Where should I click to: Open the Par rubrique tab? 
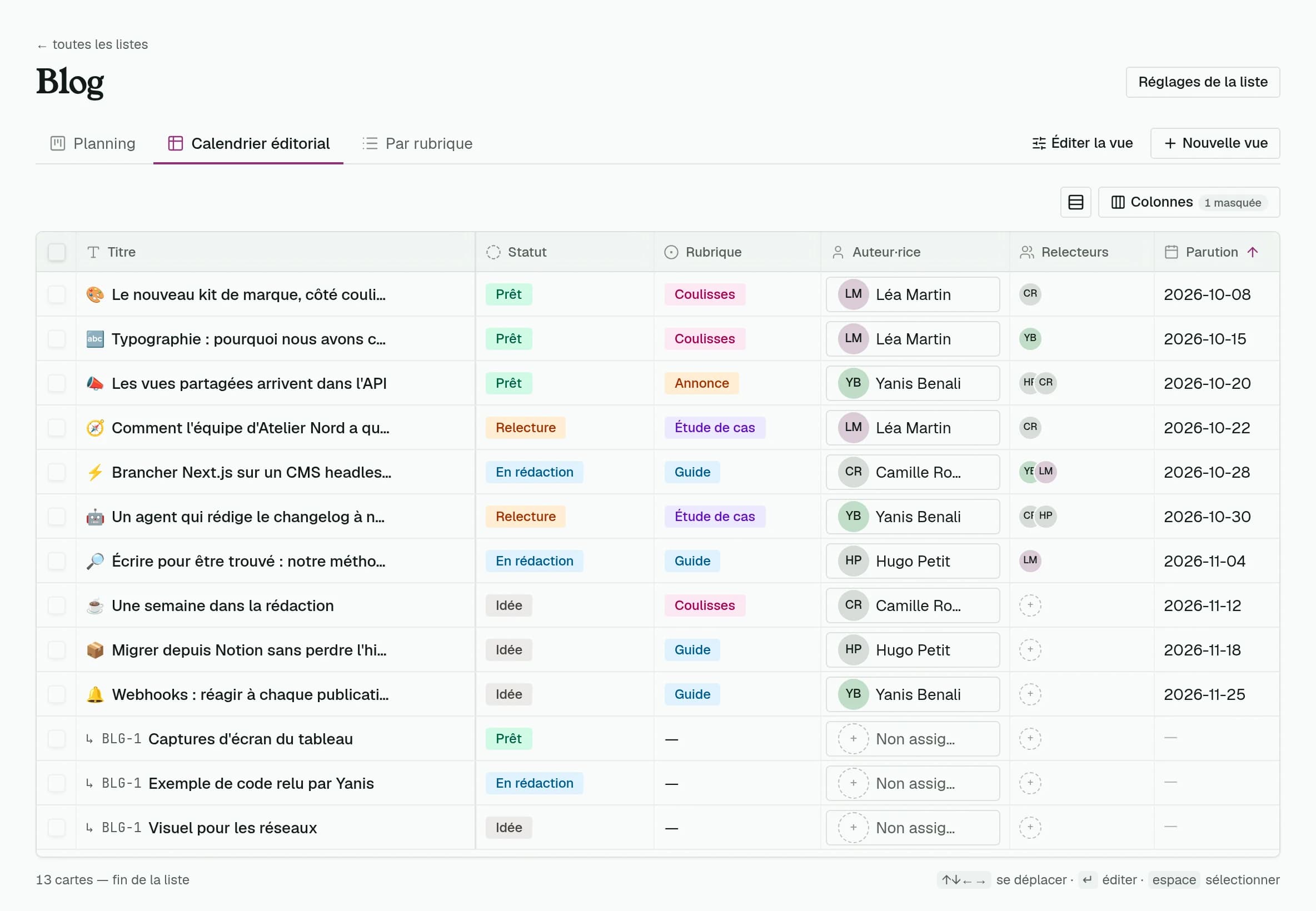pyautogui.click(x=417, y=143)
